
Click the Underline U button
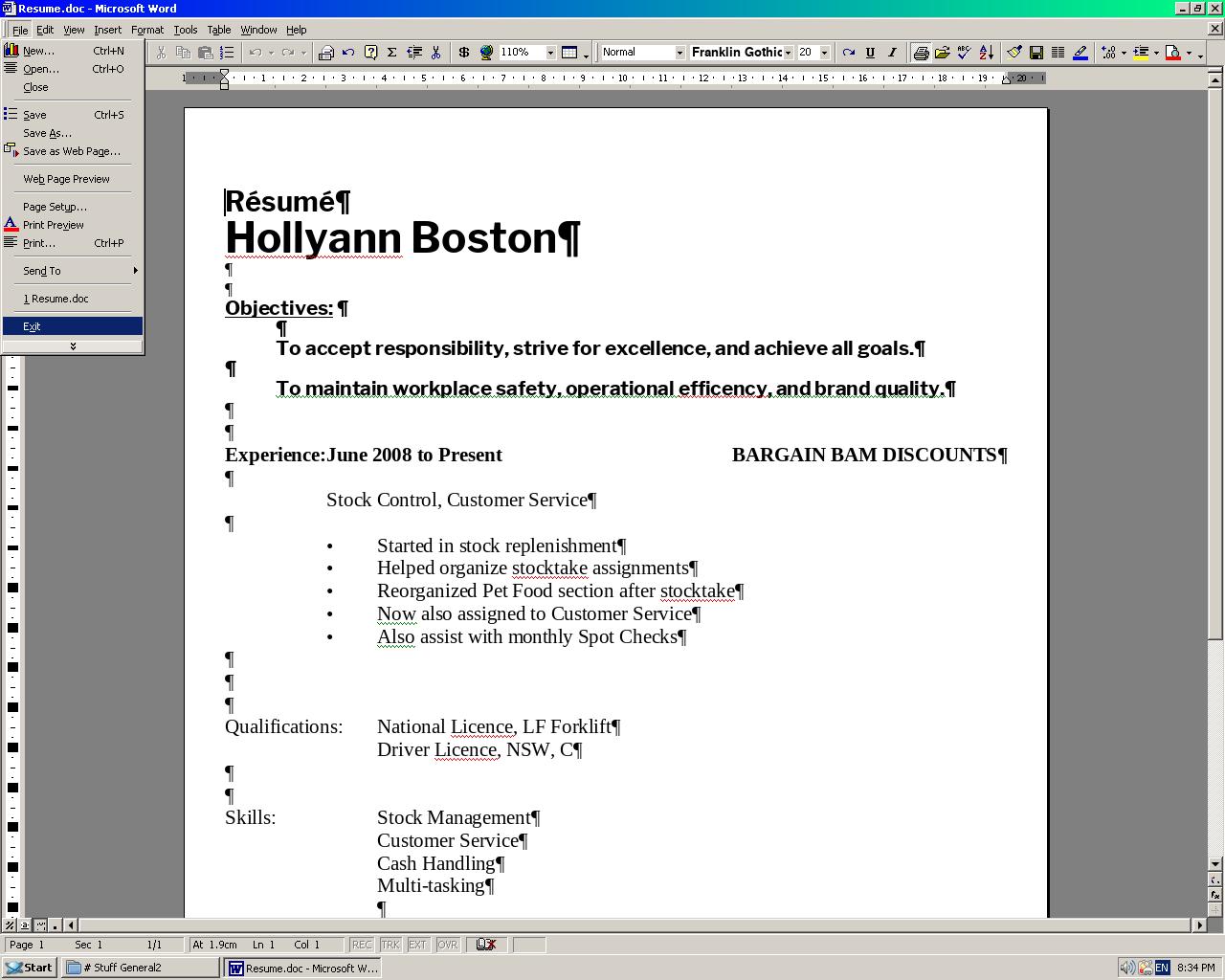(870, 53)
